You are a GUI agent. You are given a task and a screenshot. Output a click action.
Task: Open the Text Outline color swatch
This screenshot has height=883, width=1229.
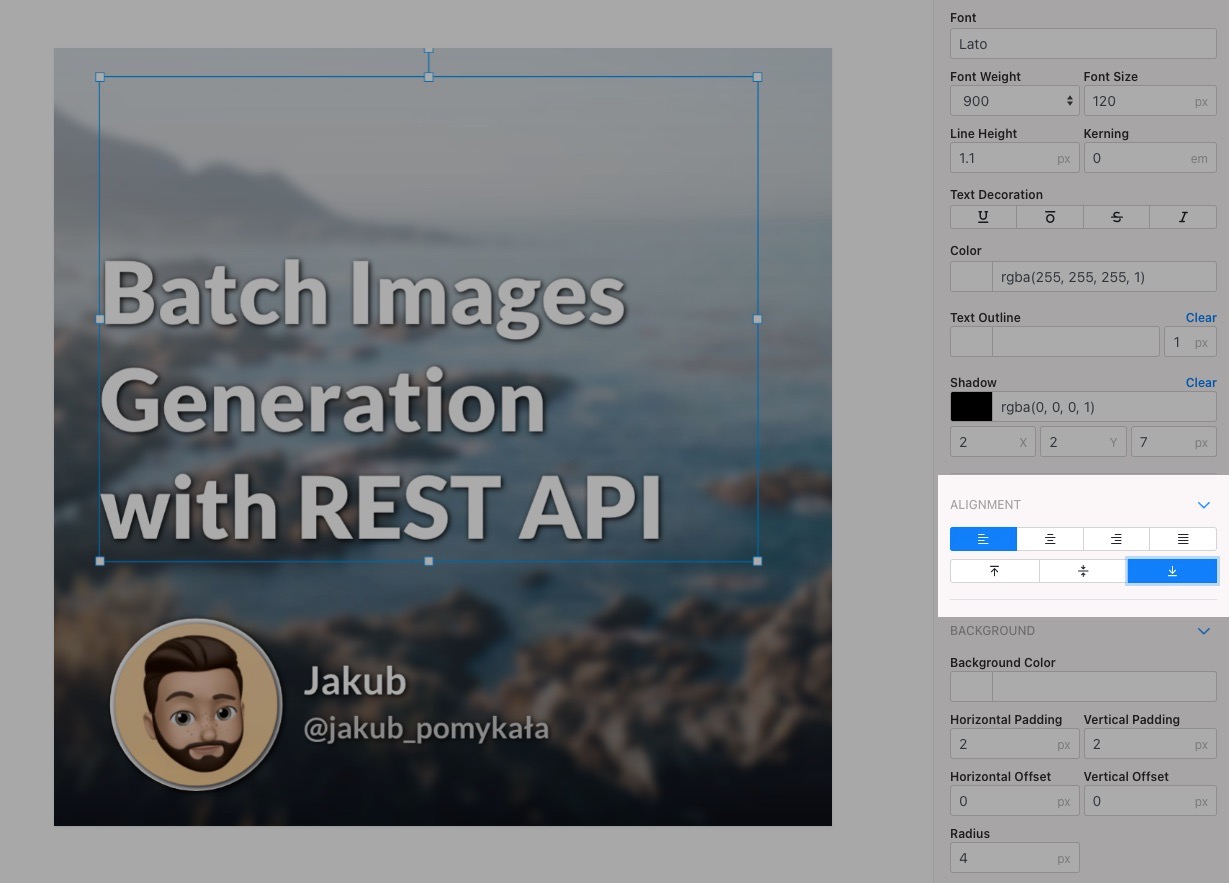coord(971,342)
